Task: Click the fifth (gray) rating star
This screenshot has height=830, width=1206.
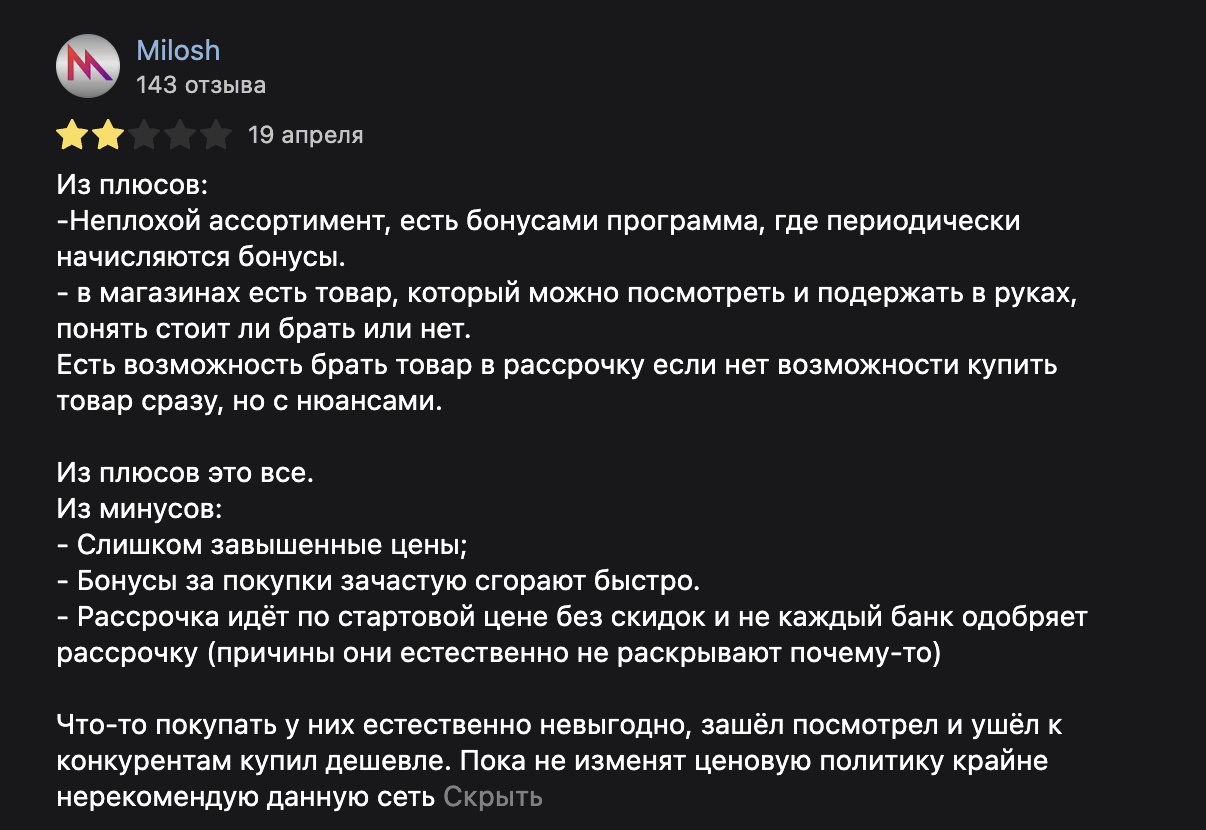Action: (x=216, y=135)
